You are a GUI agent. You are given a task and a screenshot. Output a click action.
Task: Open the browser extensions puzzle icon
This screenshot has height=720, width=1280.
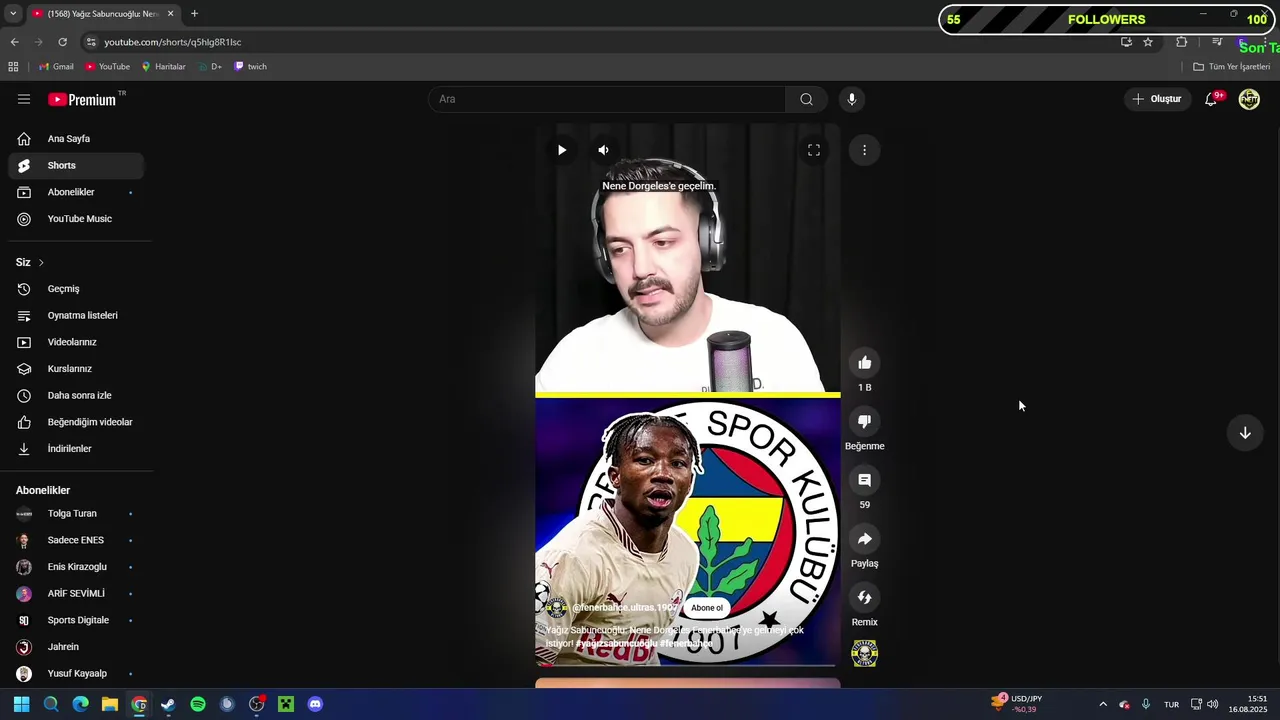pos(1181,42)
